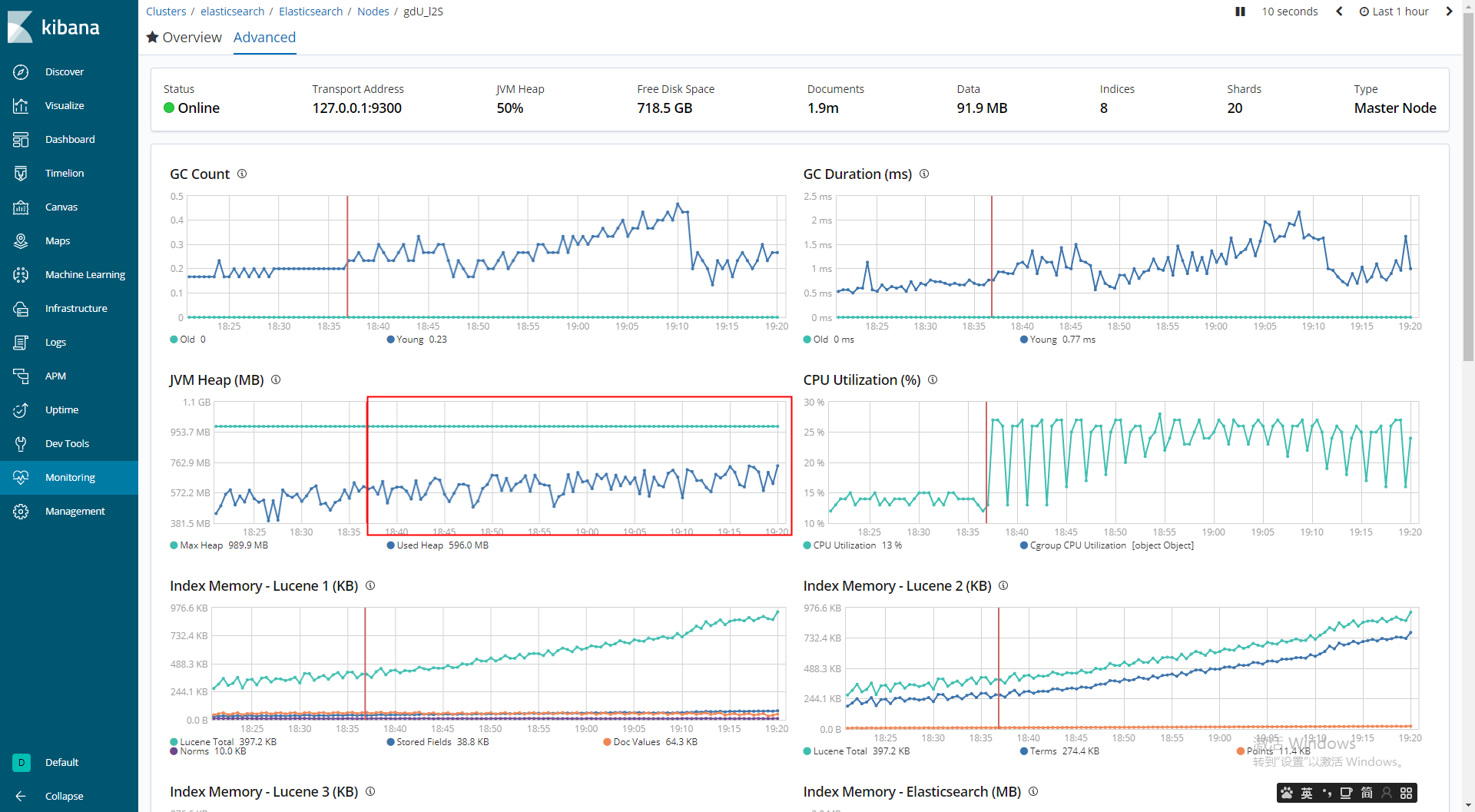Select the Advanced tab
The height and width of the screenshot is (812, 1475).
click(x=264, y=38)
